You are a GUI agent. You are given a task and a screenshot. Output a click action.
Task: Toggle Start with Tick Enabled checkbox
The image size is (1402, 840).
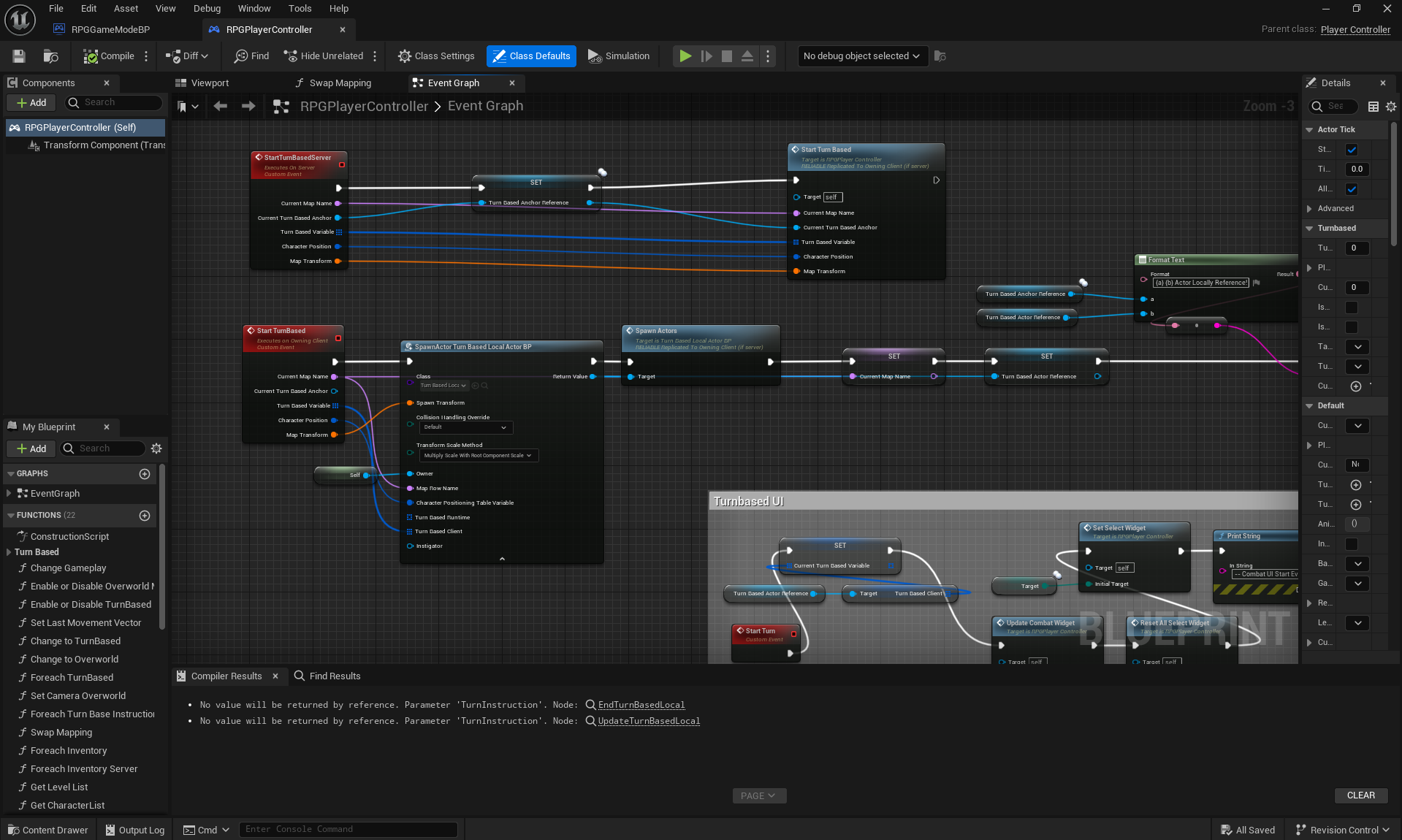(1352, 150)
